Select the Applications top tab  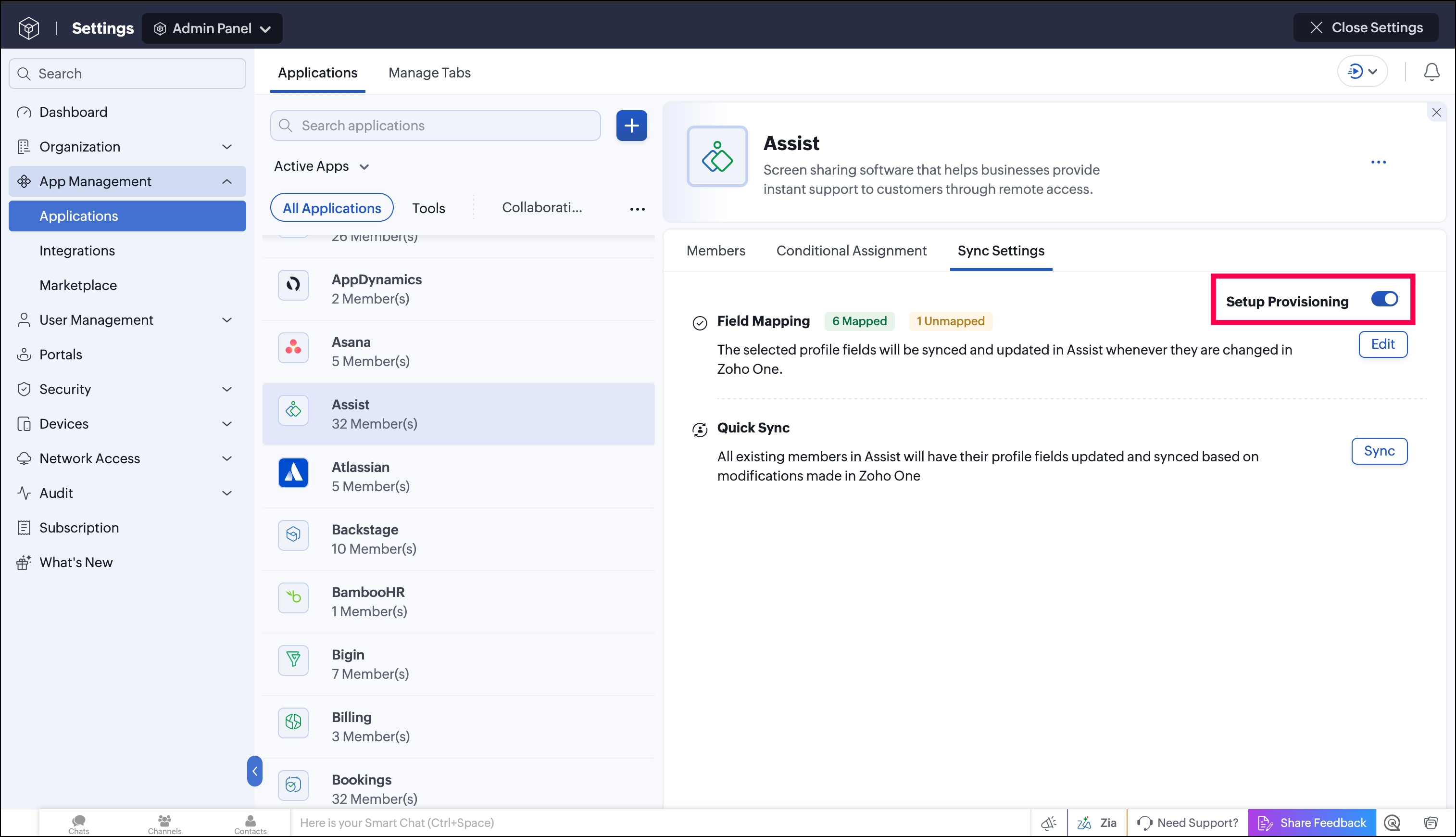pyautogui.click(x=317, y=73)
